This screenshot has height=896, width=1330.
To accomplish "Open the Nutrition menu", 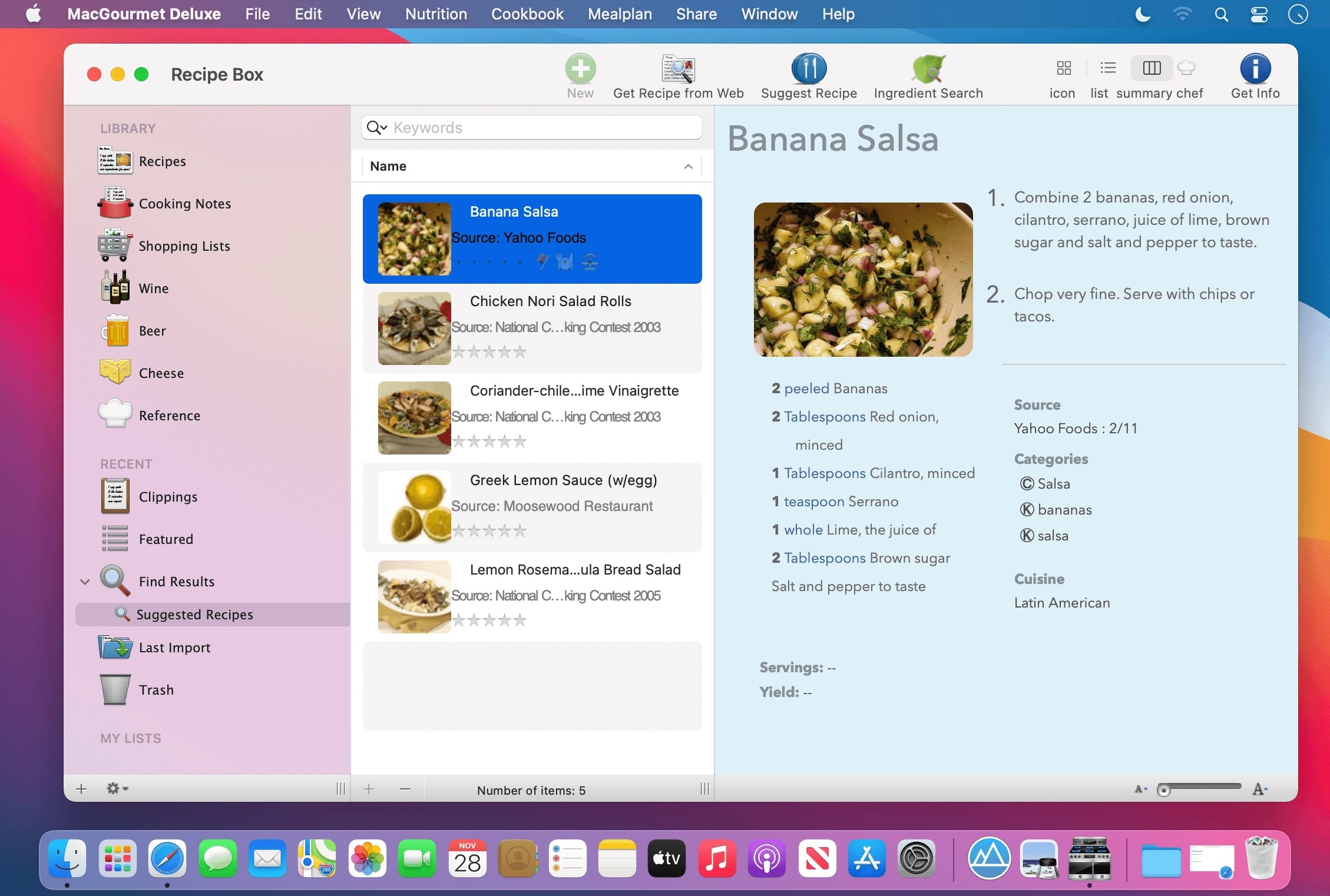I will point(436,14).
